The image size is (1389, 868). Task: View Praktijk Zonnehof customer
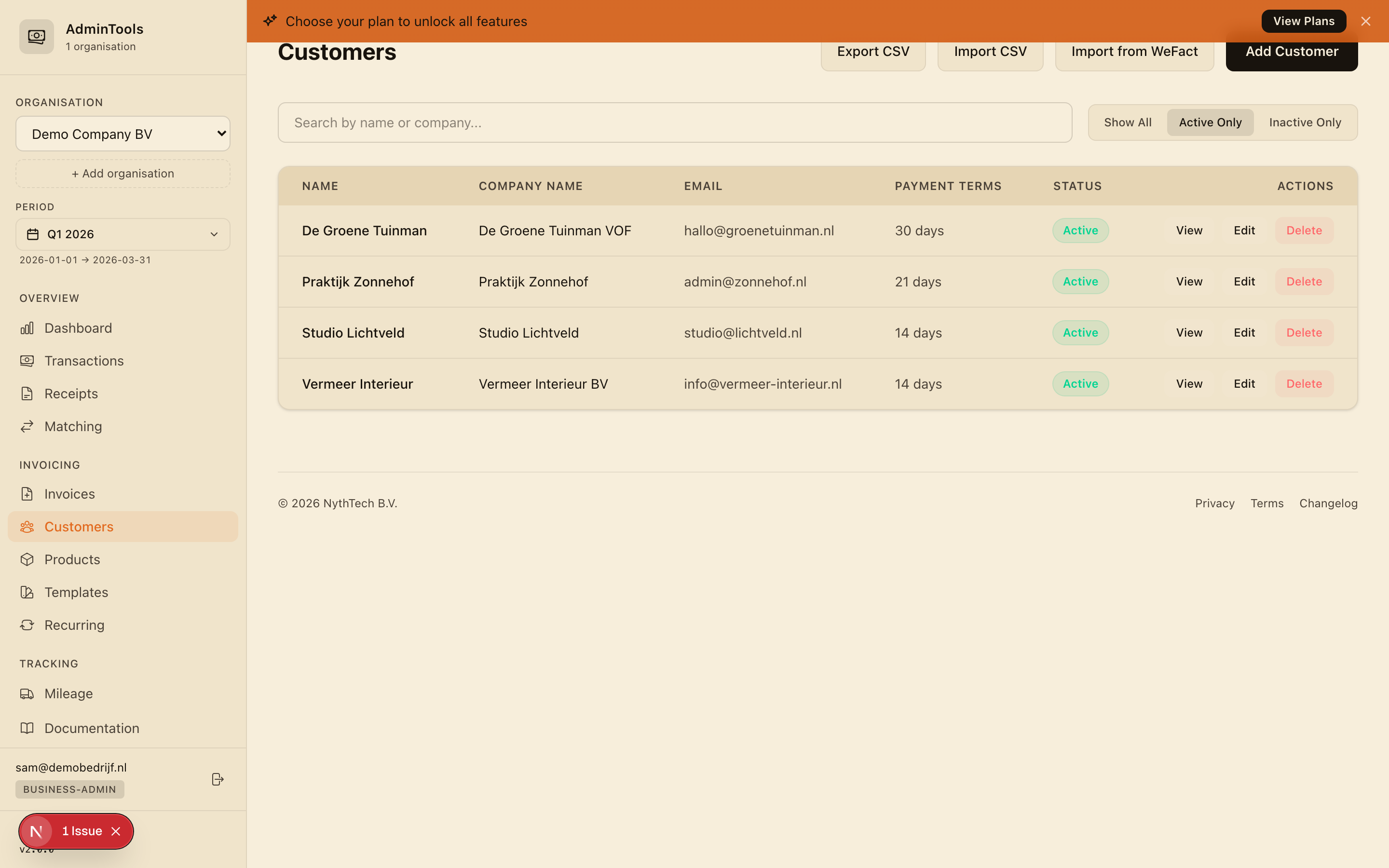(1189, 281)
